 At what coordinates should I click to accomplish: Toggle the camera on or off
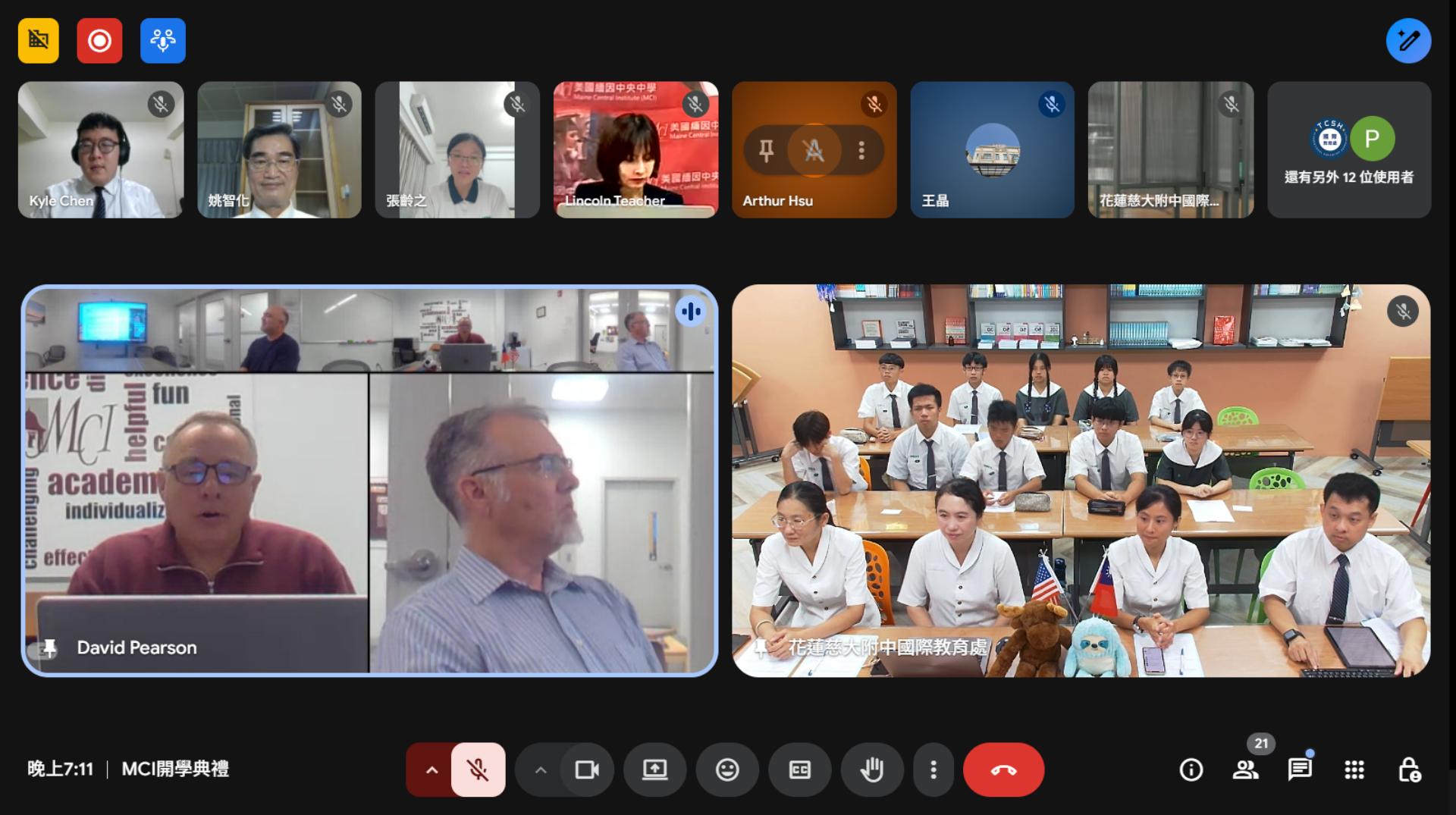[586, 770]
